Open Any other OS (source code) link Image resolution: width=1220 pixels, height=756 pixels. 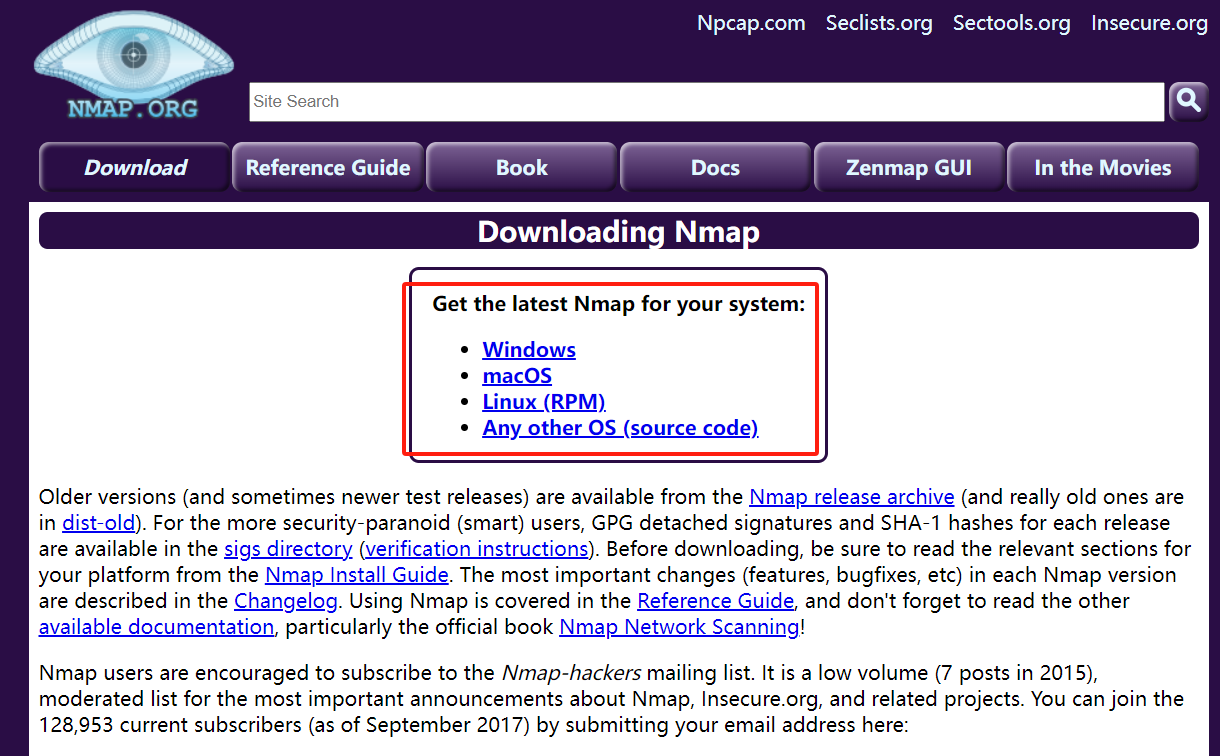click(620, 428)
